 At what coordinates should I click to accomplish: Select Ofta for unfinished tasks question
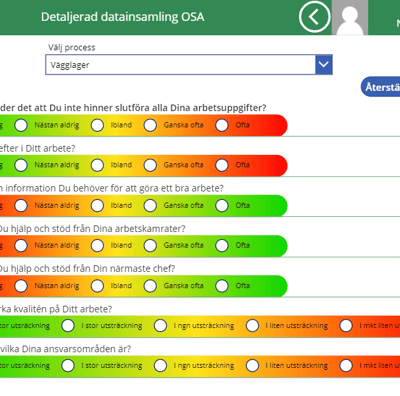(222, 125)
